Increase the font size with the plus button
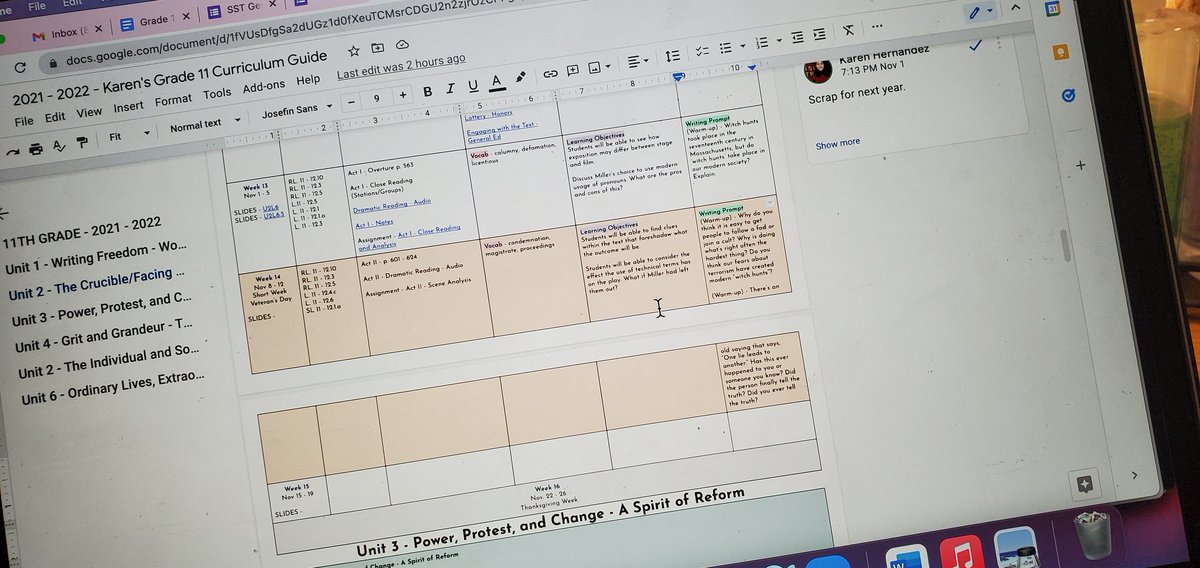The width and height of the screenshot is (1200, 568). pos(403,95)
